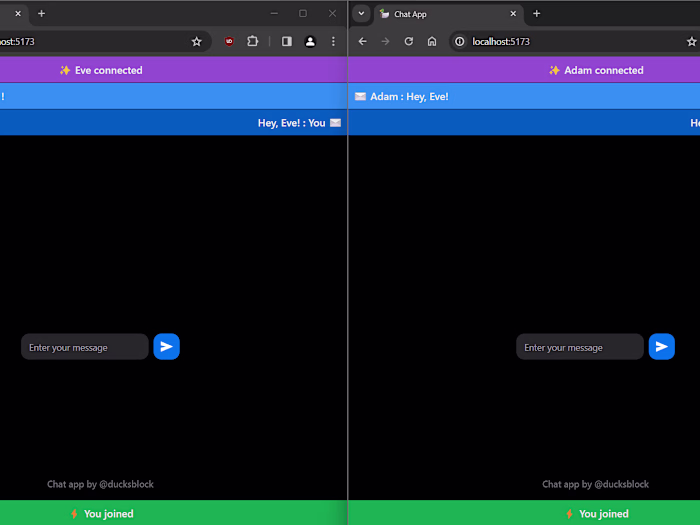Click 'You joined' banner in right window
The image size is (700, 525).
(524, 513)
